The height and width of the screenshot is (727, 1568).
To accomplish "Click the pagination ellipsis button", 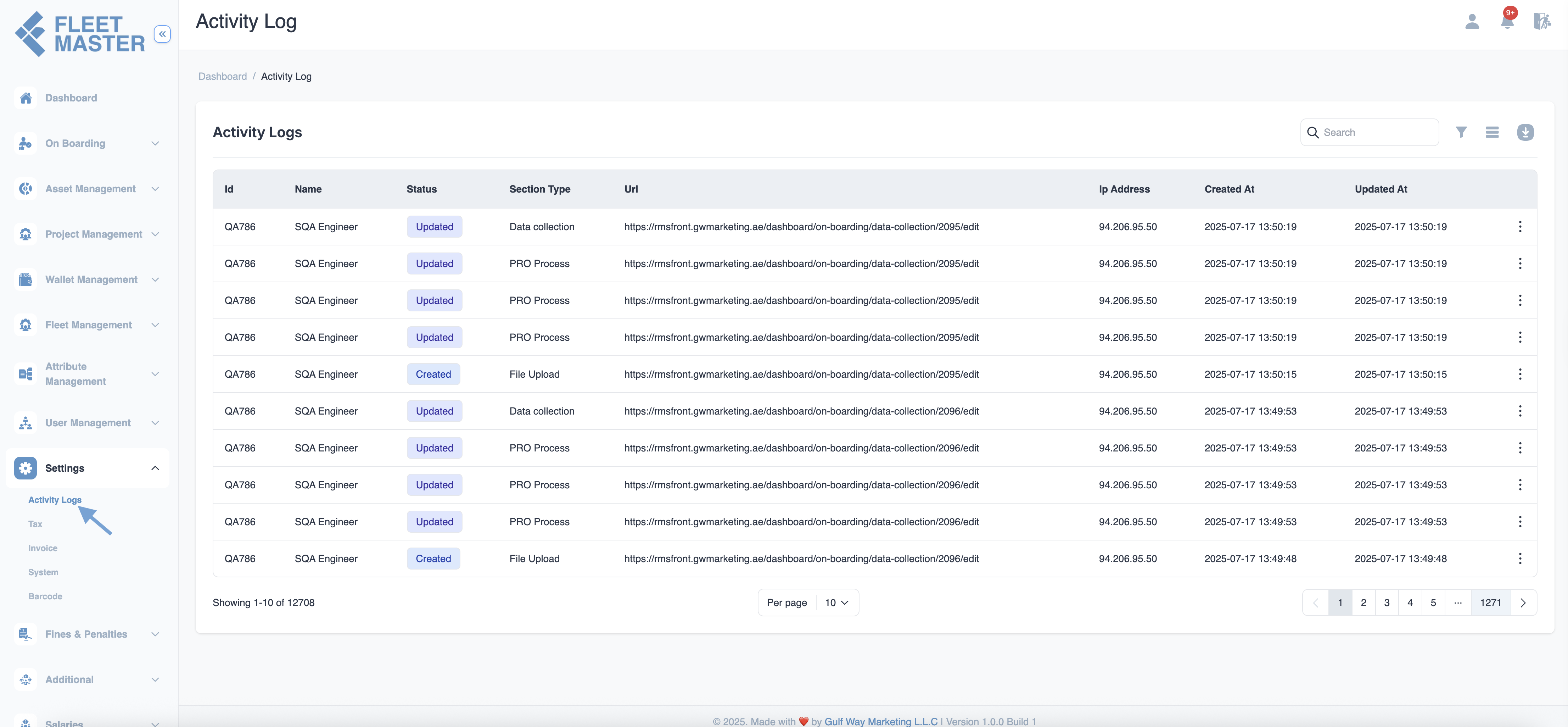I will pyautogui.click(x=1458, y=603).
